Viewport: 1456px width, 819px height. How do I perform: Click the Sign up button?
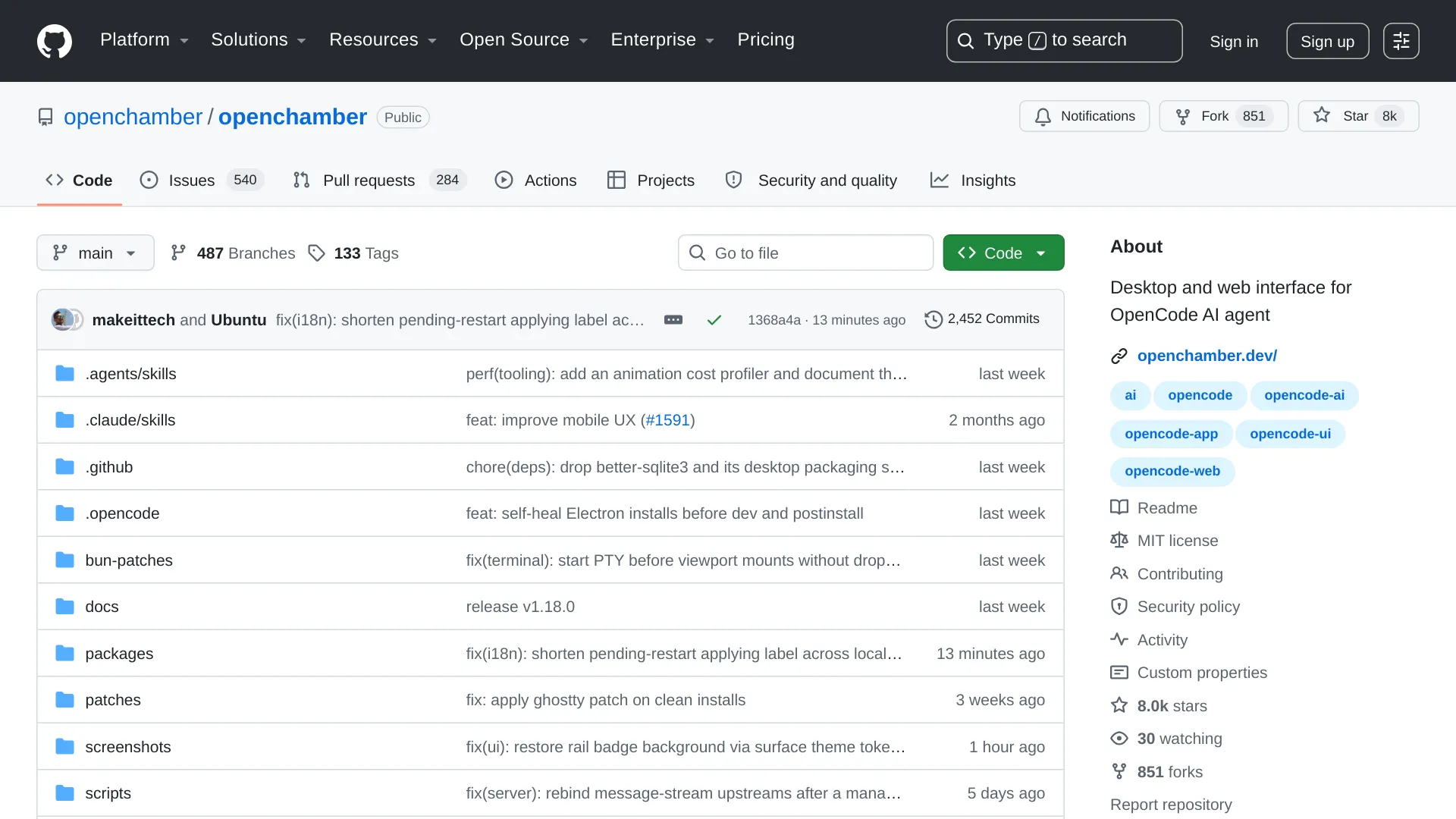(x=1327, y=41)
